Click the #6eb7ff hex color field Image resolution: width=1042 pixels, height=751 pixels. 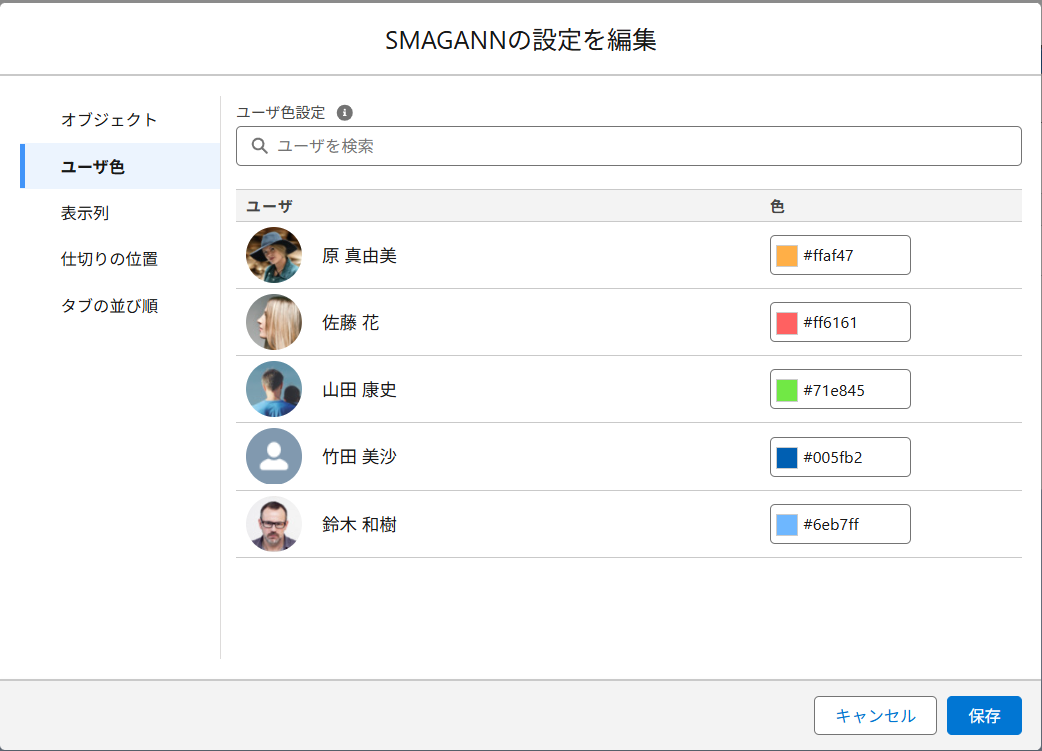tap(852, 524)
